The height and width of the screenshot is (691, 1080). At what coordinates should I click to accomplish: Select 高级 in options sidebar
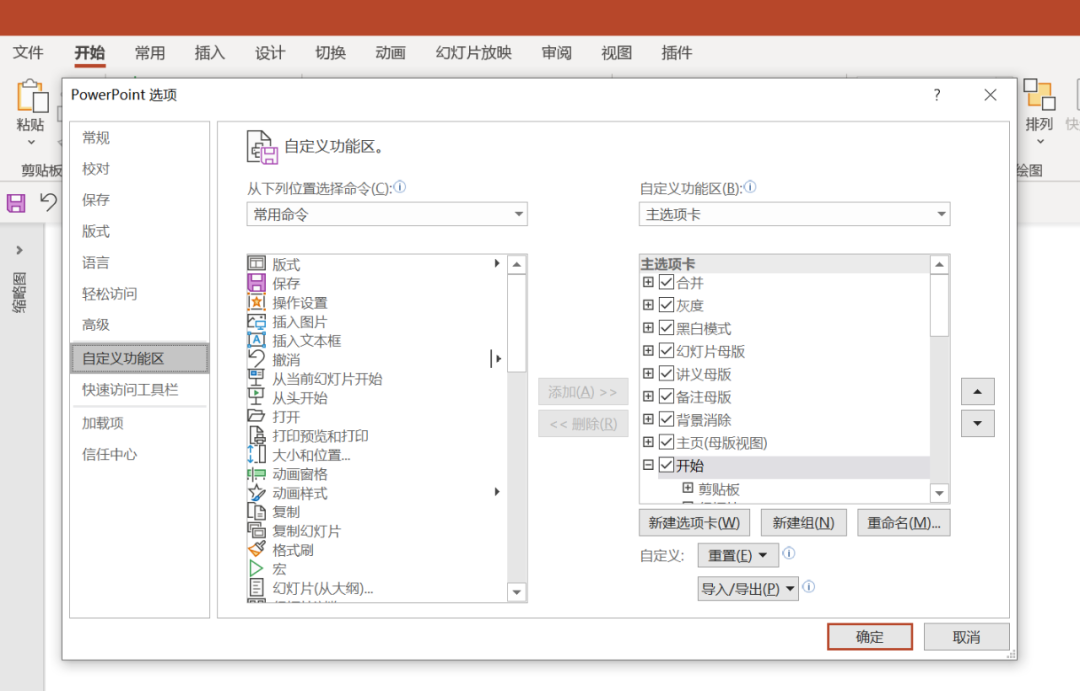point(139,324)
